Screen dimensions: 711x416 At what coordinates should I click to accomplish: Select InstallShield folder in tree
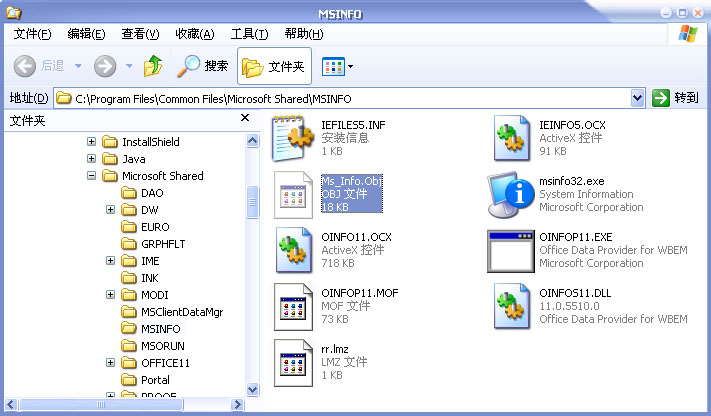pos(141,142)
